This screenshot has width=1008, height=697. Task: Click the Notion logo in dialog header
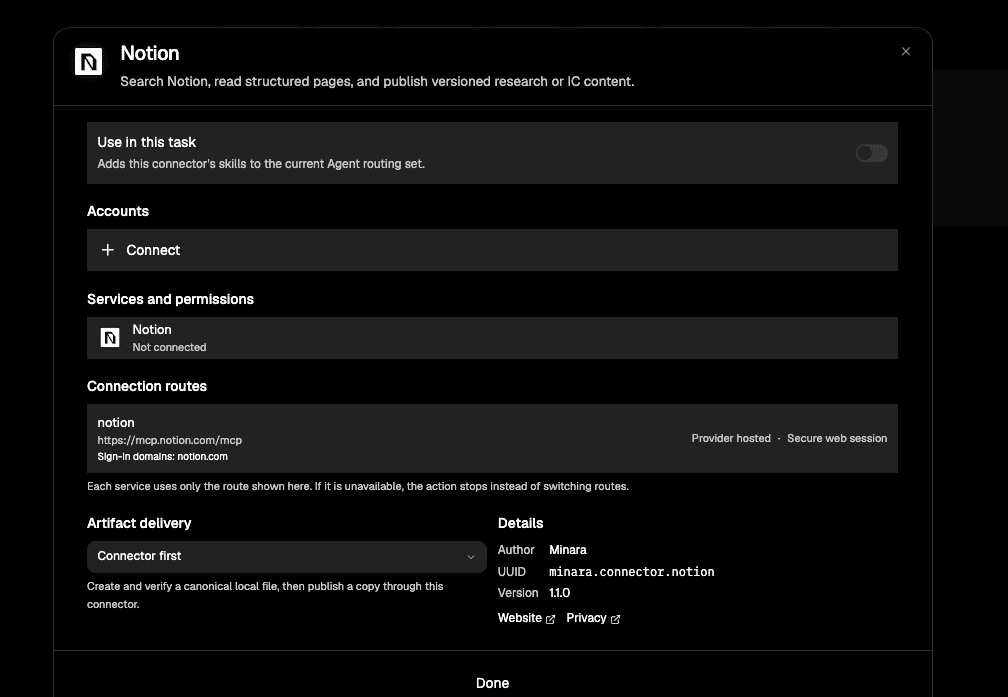pos(89,62)
